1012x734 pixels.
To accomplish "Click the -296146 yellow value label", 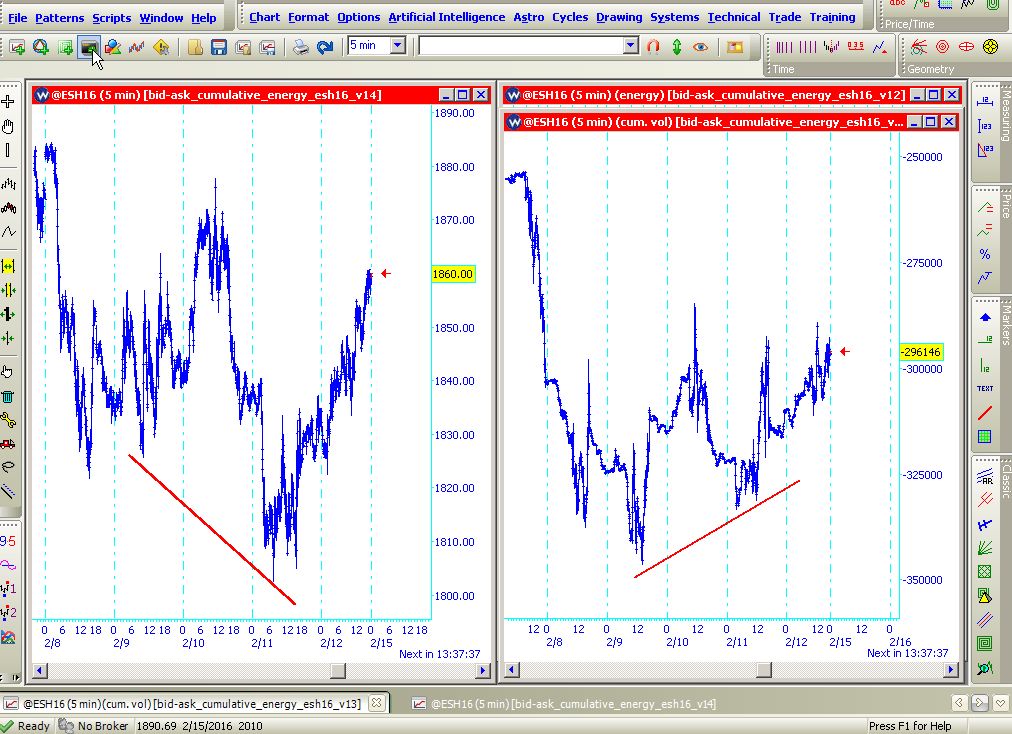I will 921,352.
